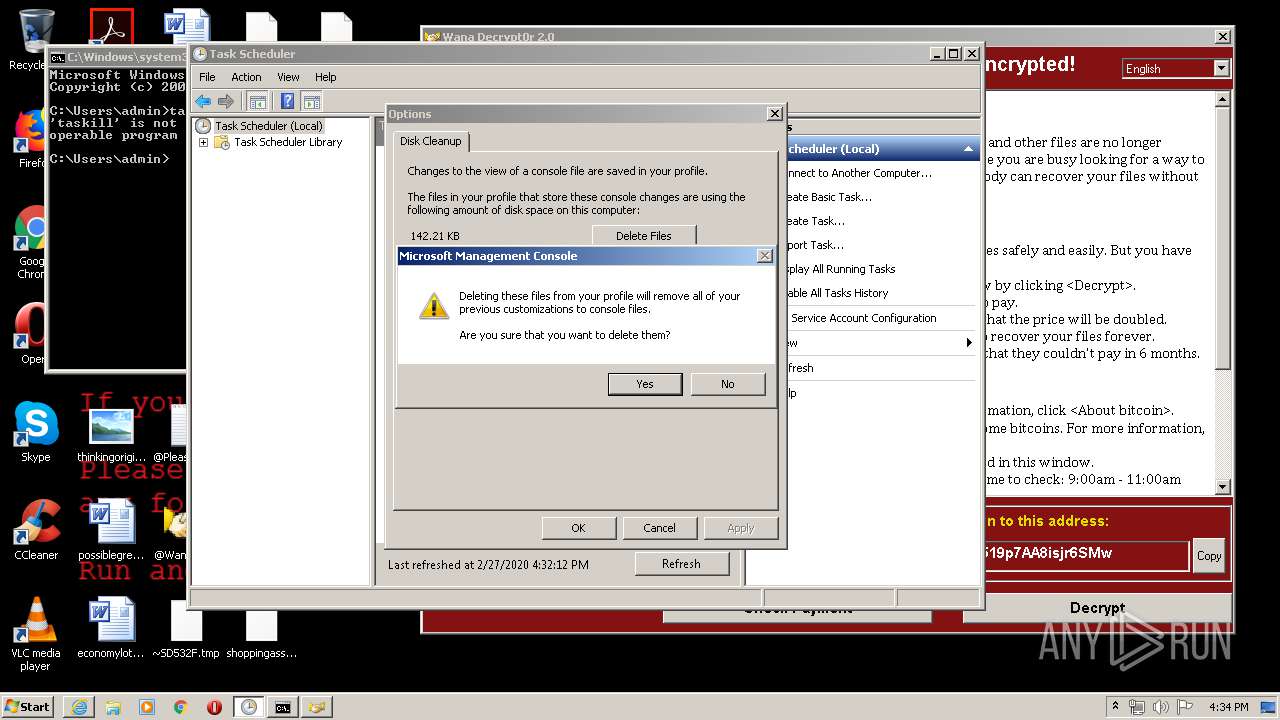Open CCleaner desktop shortcut

36,530
